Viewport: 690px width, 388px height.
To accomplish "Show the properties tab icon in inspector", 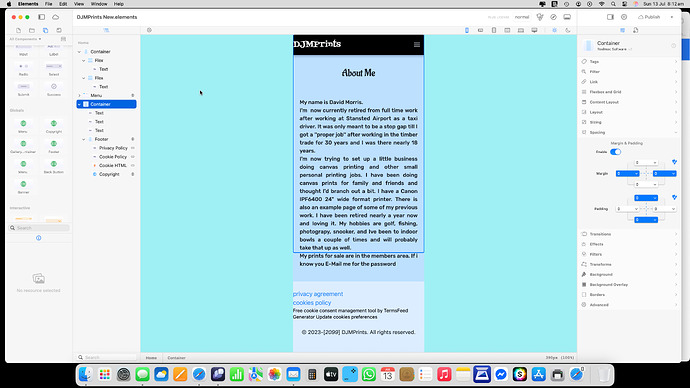I will click(622, 30).
